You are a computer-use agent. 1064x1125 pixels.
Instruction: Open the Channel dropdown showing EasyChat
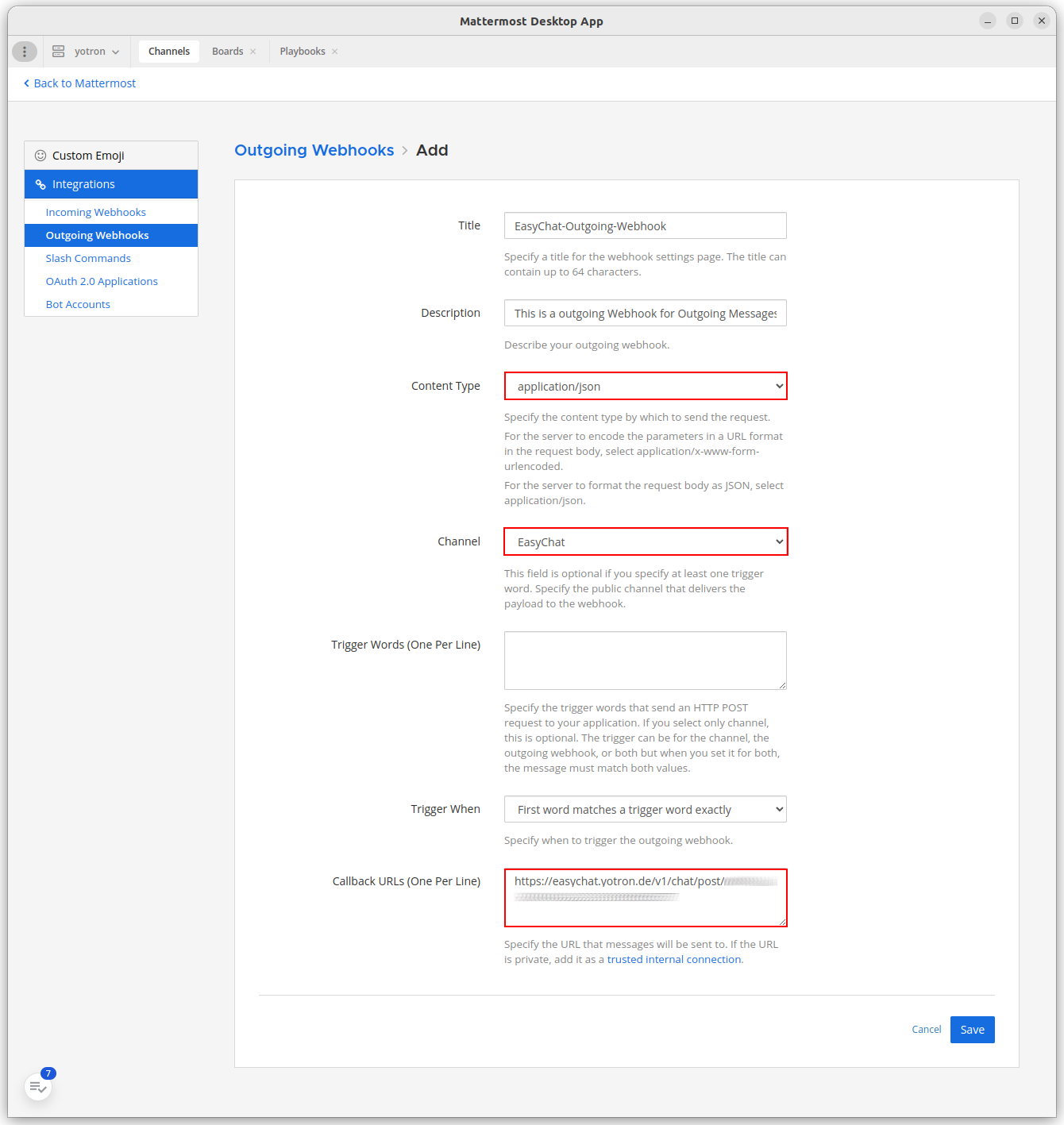click(646, 542)
